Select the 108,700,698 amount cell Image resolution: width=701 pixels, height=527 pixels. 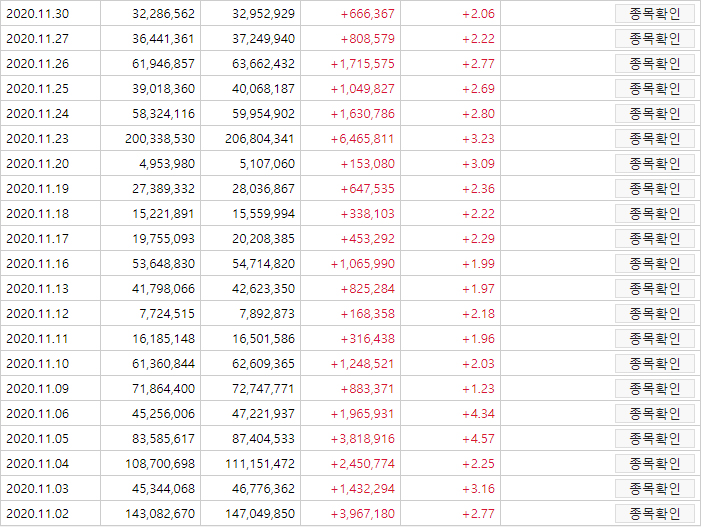coord(160,464)
